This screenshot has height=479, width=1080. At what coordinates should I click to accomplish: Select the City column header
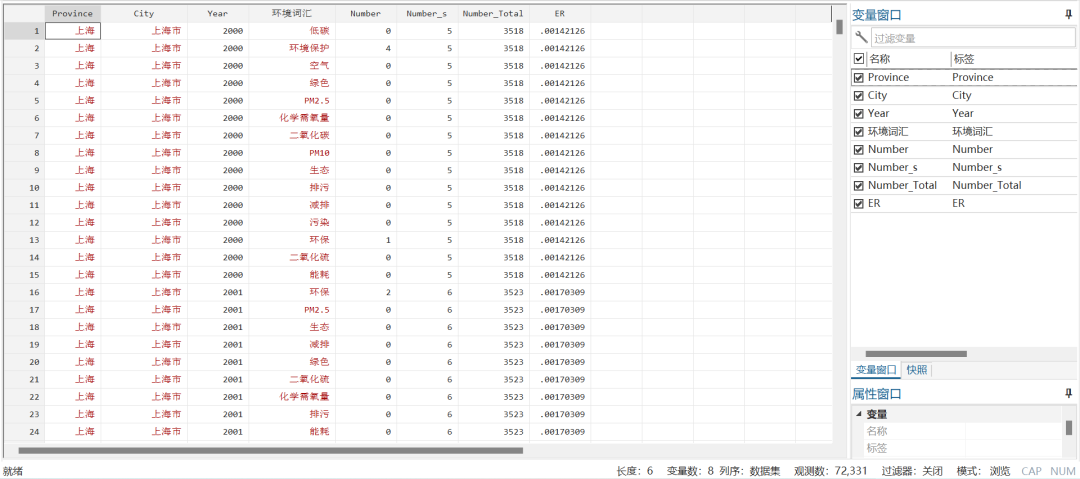coord(144,13)
